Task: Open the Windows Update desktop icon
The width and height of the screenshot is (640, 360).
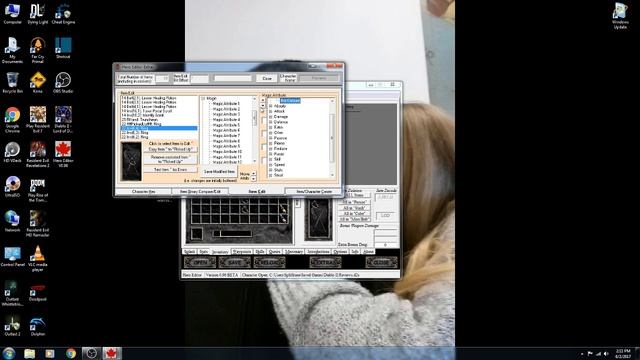Action: coord(620,16)
